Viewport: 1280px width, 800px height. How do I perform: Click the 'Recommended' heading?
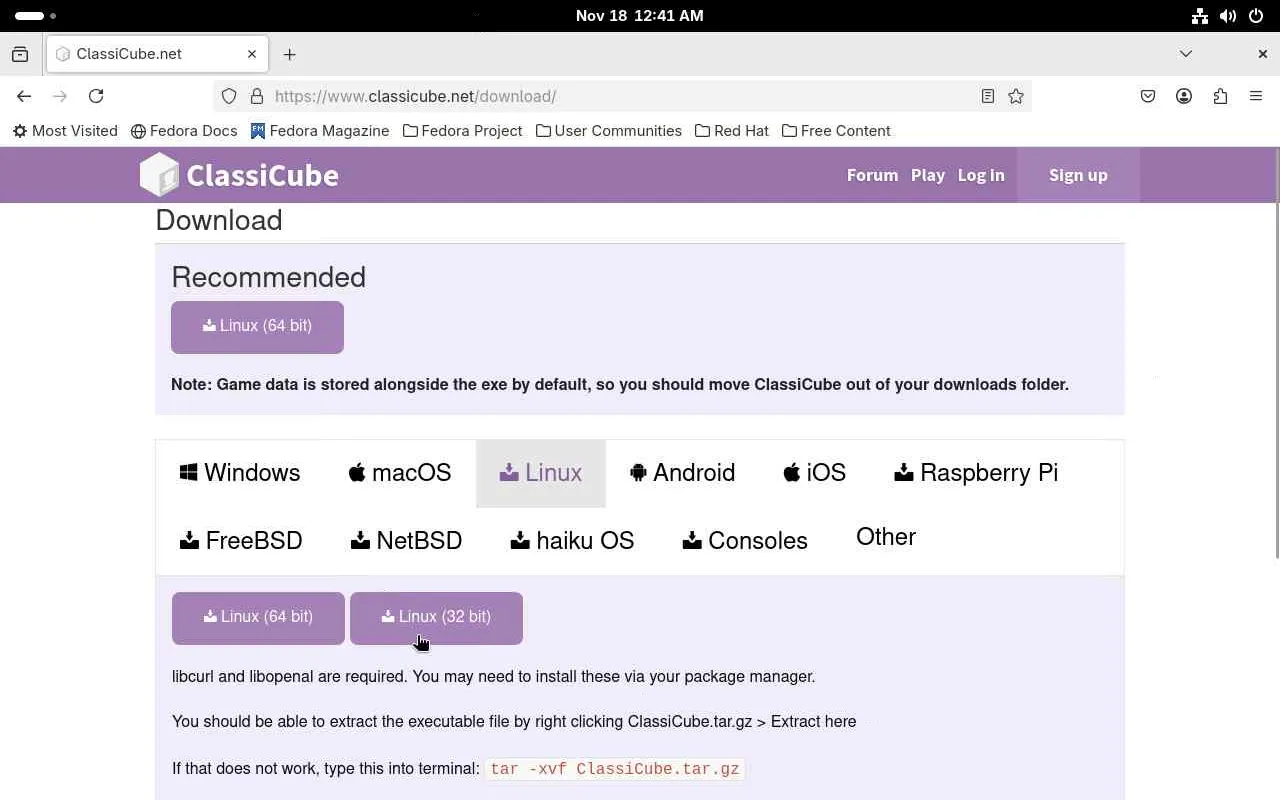click(269, 277)
